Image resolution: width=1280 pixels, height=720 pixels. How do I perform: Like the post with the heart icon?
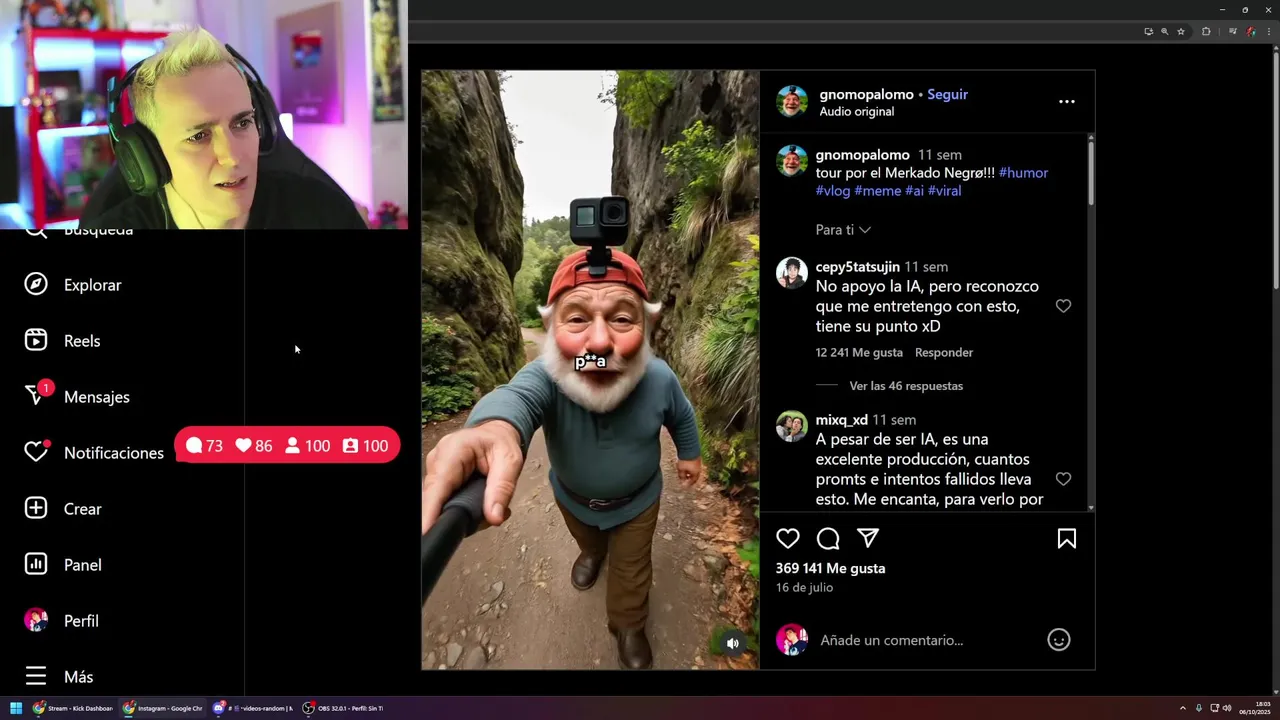tap(788, 539)
